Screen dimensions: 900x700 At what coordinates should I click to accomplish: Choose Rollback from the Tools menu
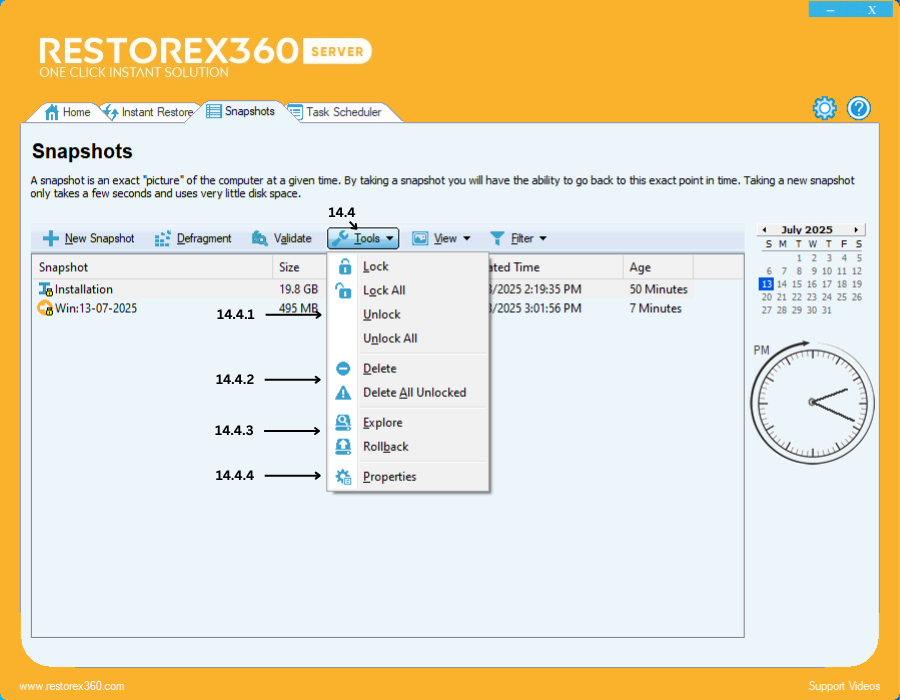point(408,446)
